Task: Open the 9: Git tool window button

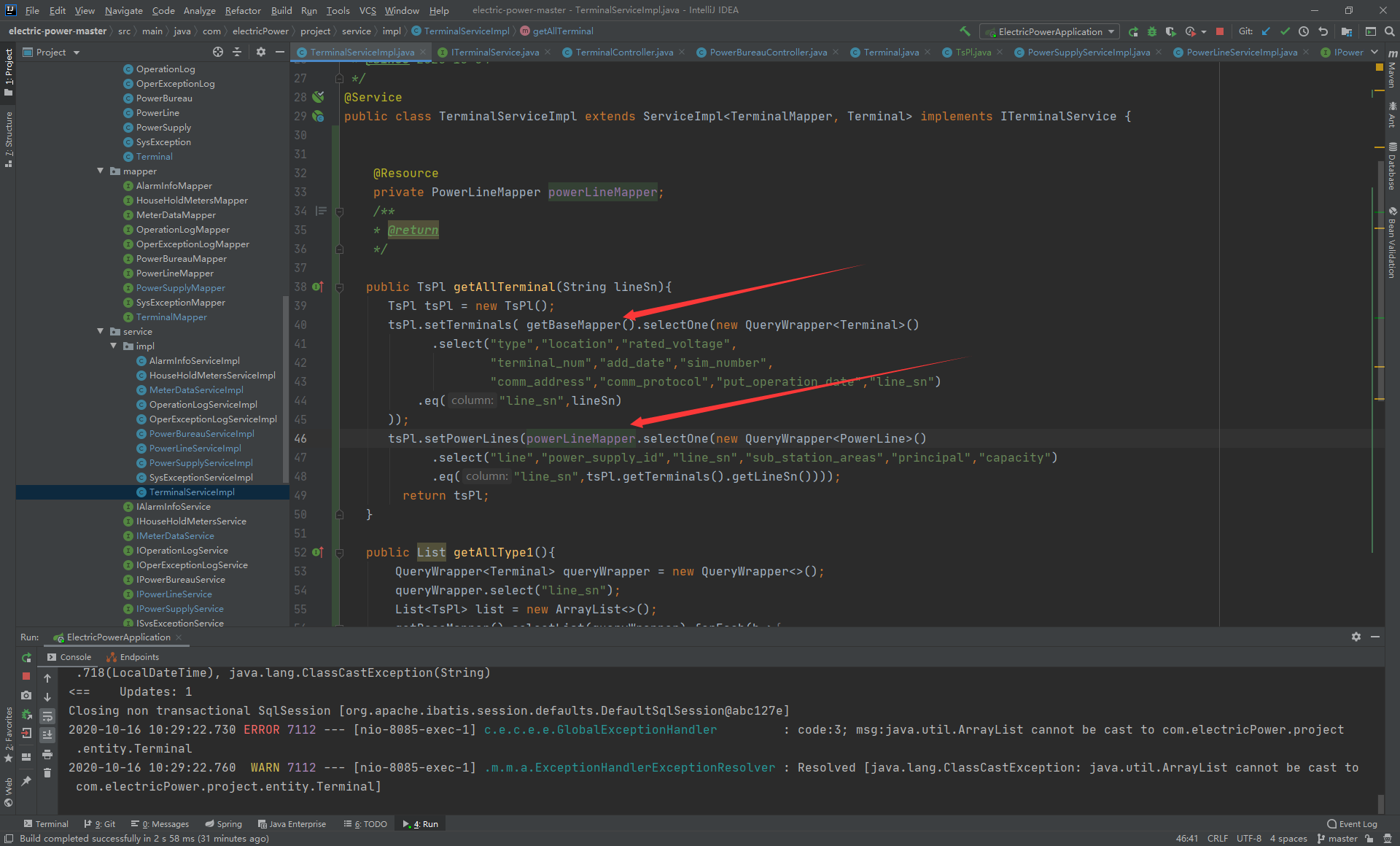Action: click(100, 824)
